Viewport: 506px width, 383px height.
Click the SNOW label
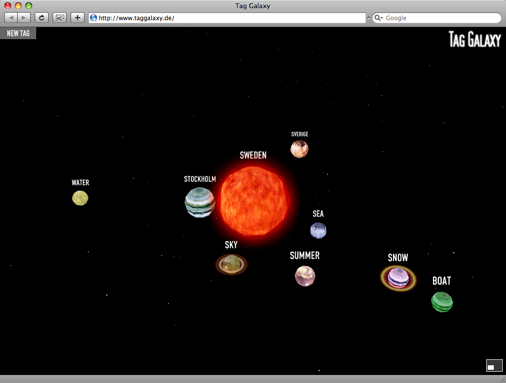(398, 258)
